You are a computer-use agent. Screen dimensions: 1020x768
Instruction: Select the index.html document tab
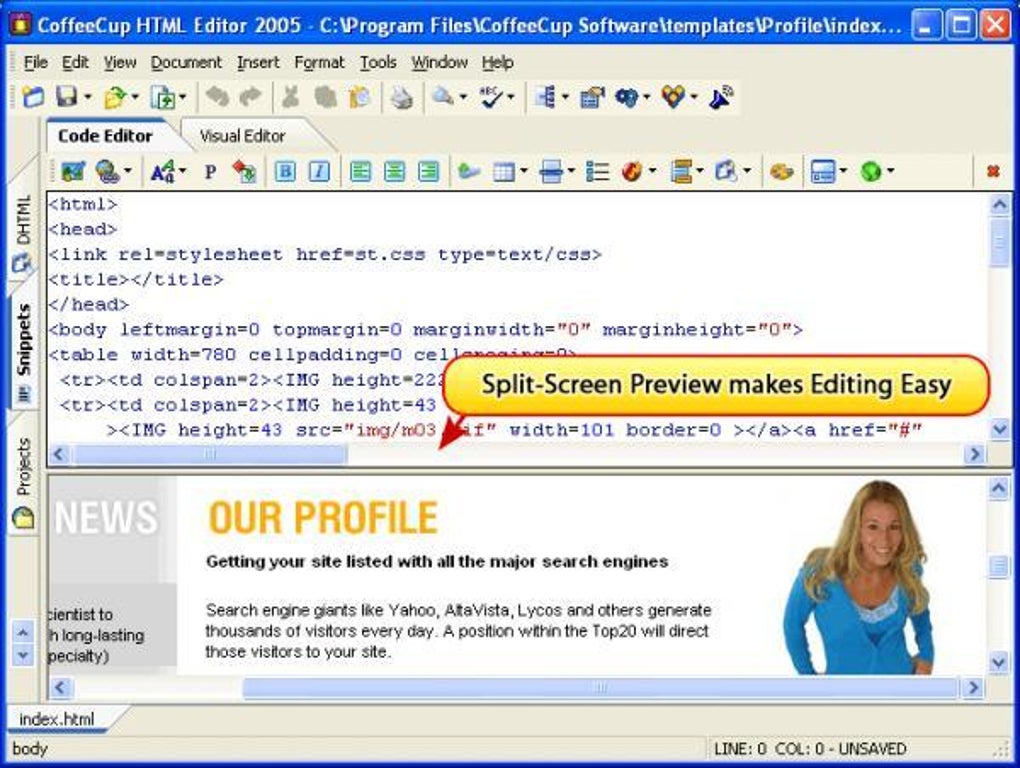click(x=57, y=719)
